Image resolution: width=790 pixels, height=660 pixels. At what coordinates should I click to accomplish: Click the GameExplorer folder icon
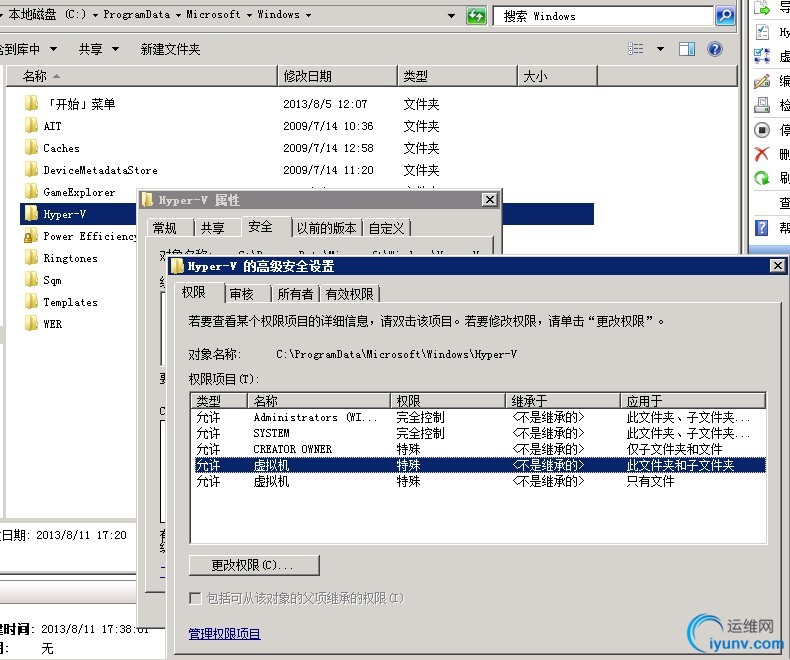[x=31, y=191]
